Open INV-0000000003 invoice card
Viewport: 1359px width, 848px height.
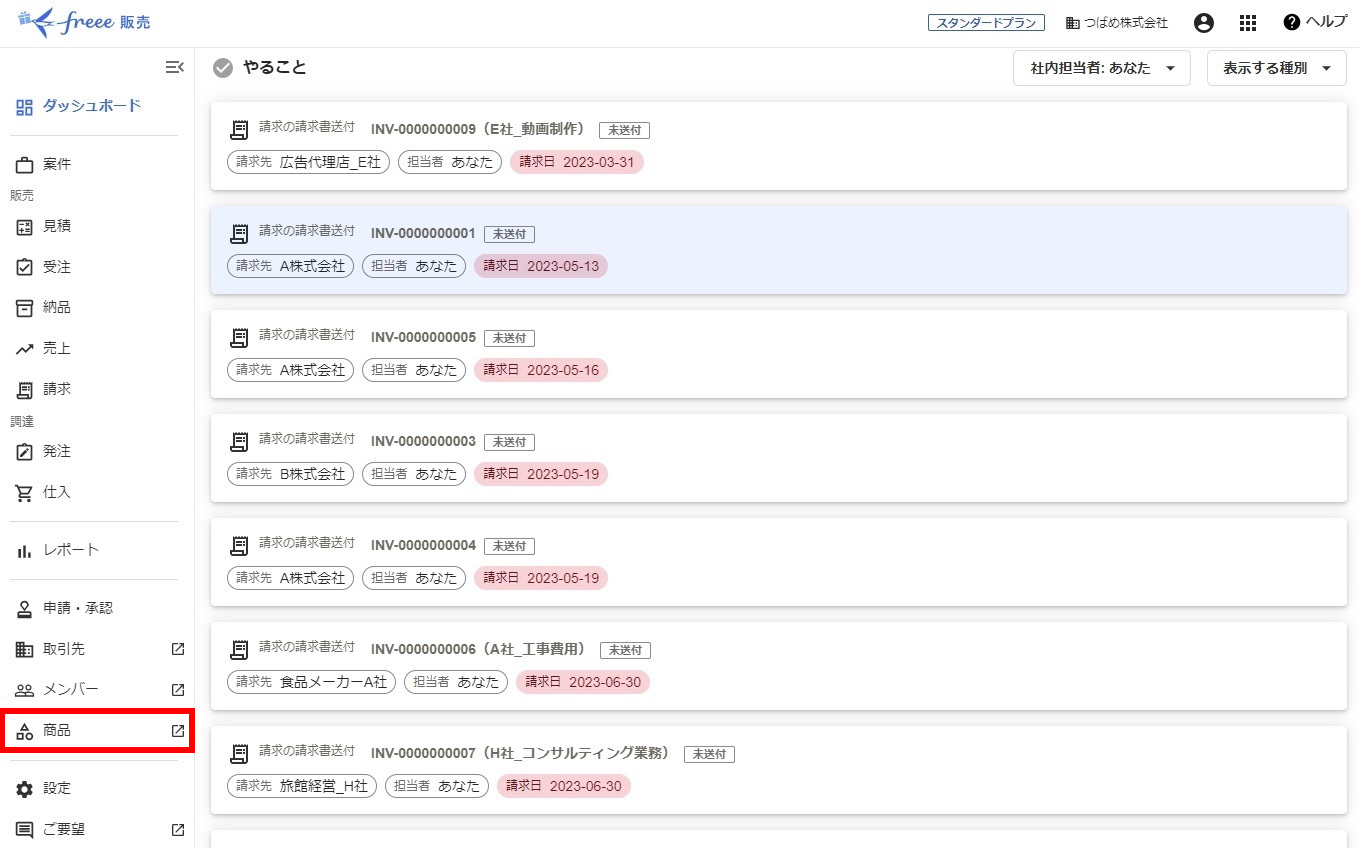point(779,458)
